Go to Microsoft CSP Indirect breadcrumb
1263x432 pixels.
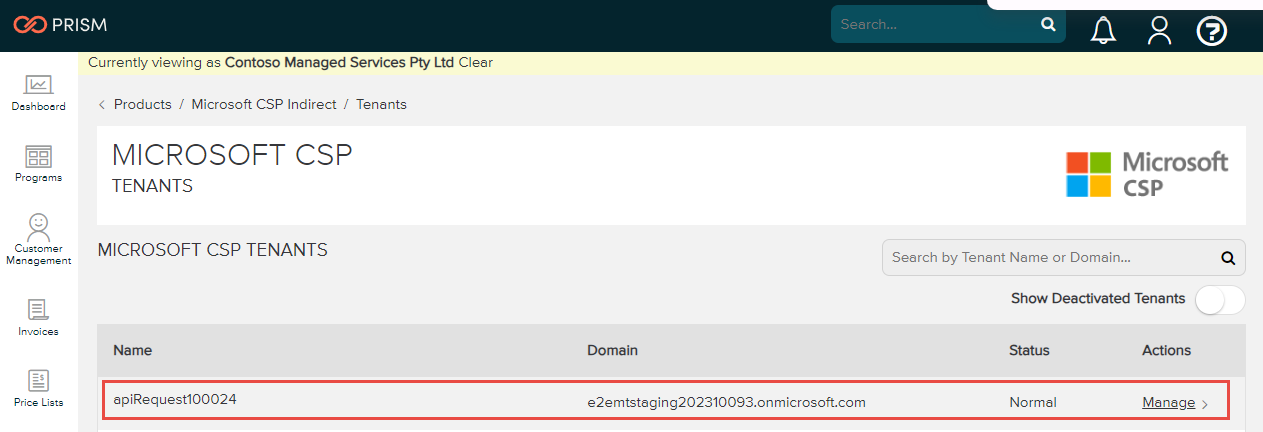point(264,104)
